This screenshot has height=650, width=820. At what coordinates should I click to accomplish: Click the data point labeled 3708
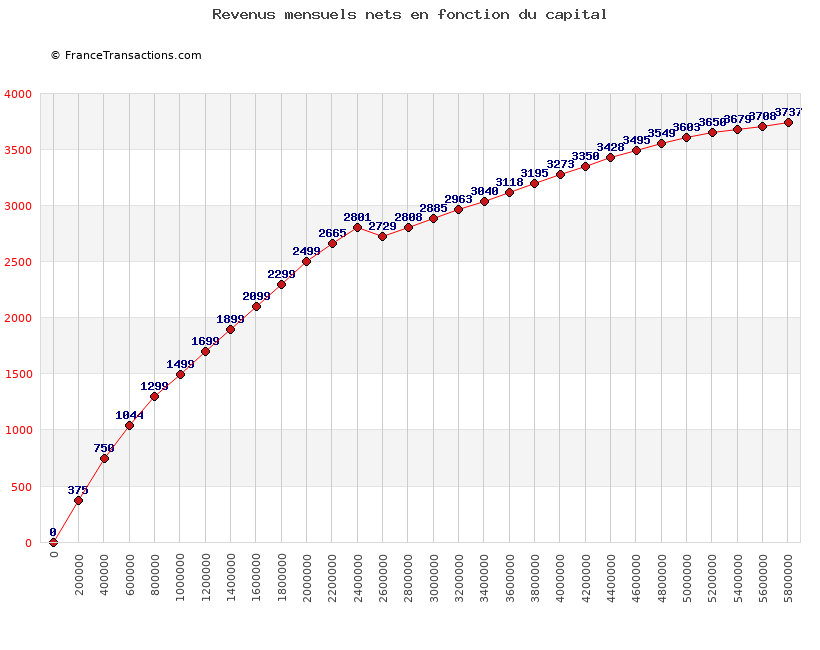pos(762,127)
